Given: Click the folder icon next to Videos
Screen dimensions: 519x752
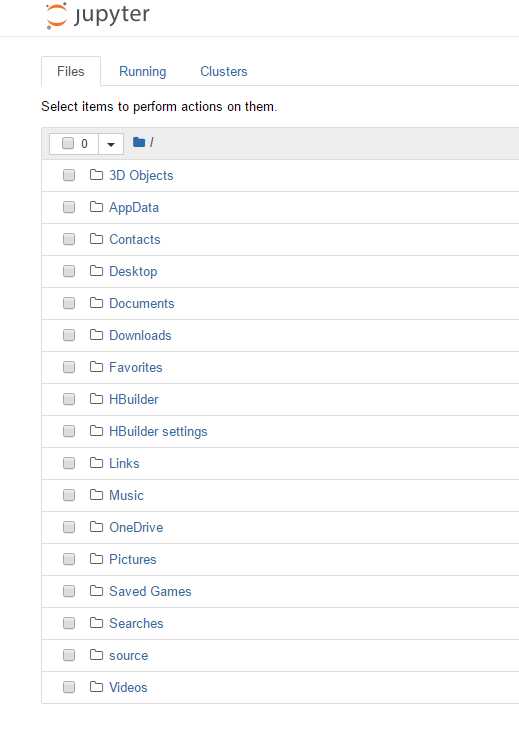Looking at the screenshot, I should coord(96,687).
